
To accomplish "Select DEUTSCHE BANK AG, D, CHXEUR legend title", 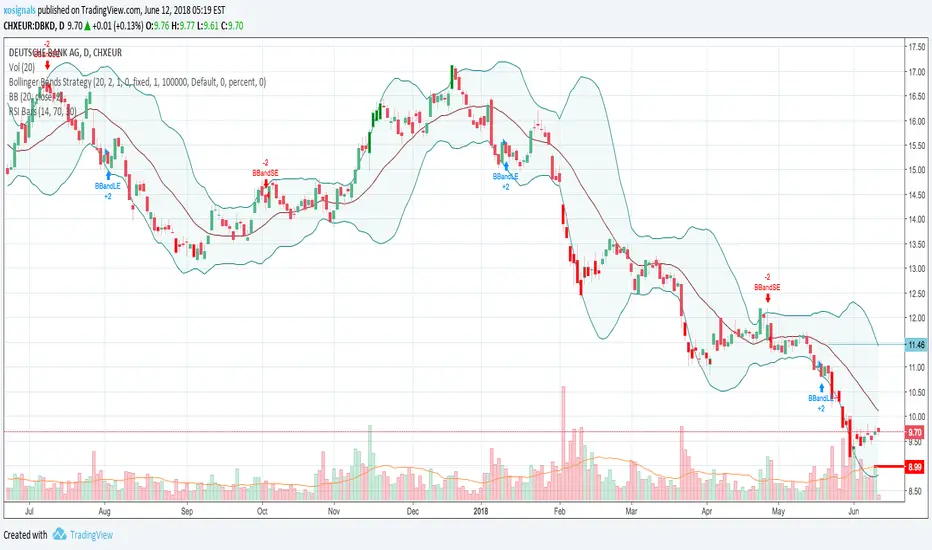I will click(65, 52).
